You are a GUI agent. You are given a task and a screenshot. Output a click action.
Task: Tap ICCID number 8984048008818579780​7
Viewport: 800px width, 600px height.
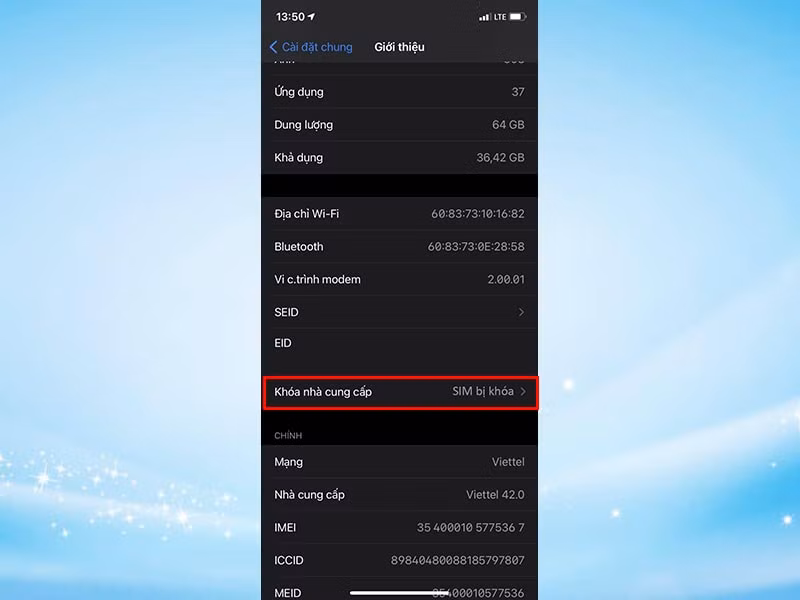458,560
